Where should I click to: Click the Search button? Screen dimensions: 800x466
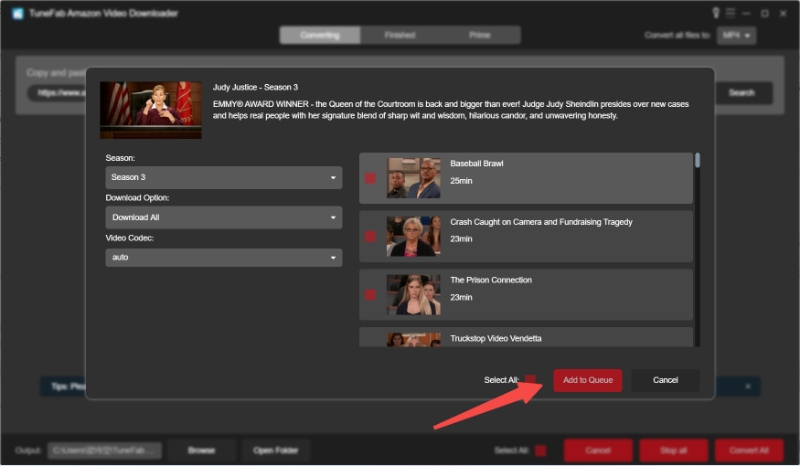[x=741, y=93]
